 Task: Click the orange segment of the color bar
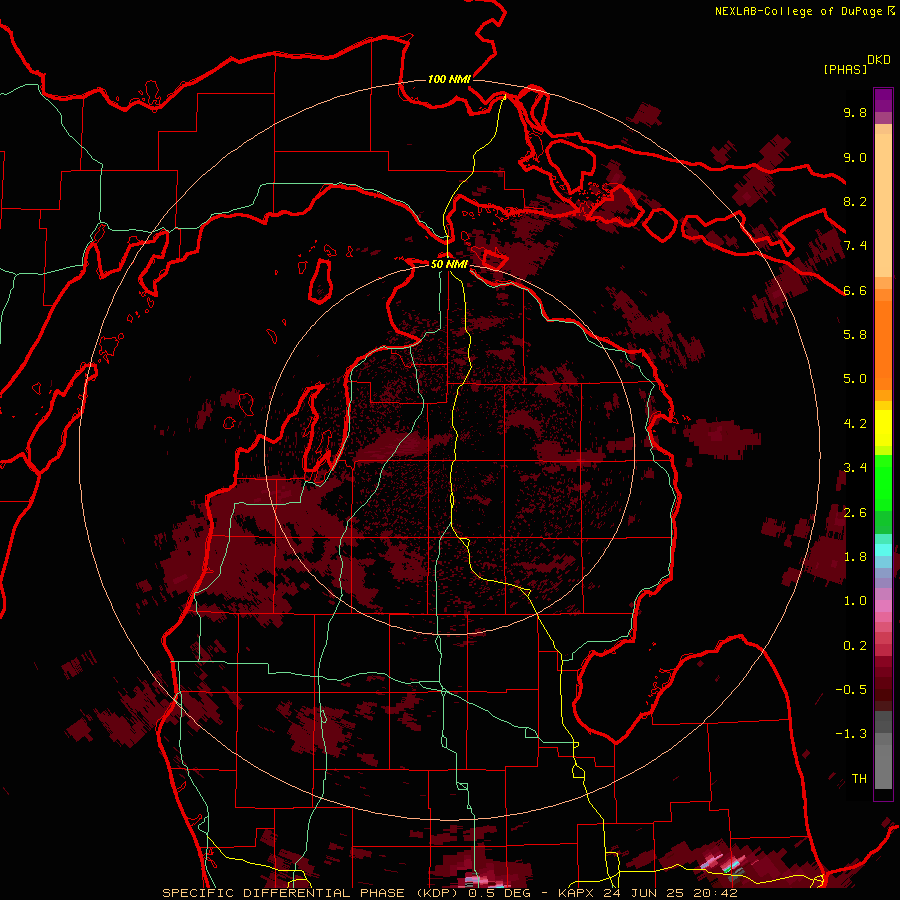[x=883, y=344]
